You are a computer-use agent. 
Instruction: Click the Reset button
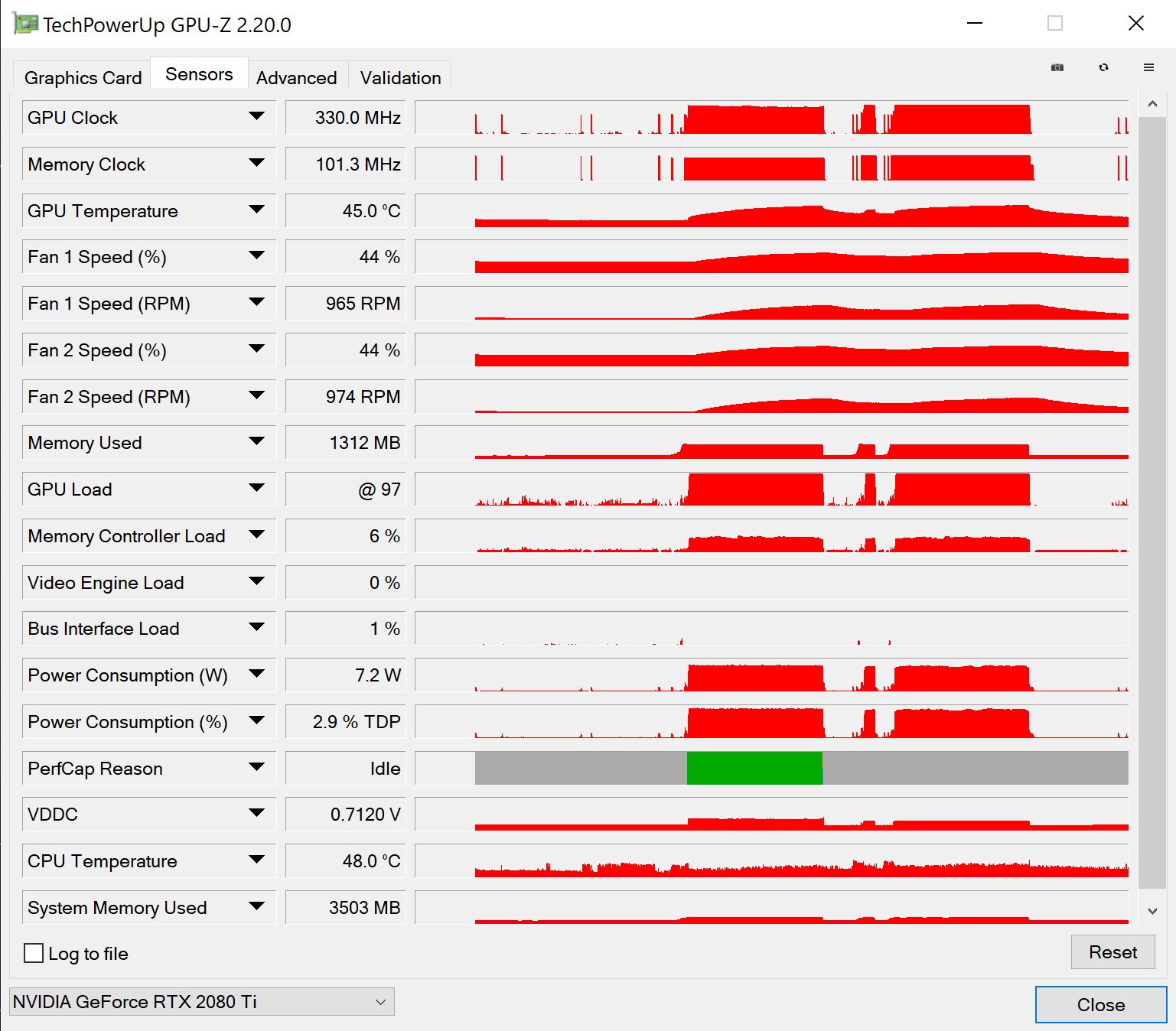(1113, 952)
